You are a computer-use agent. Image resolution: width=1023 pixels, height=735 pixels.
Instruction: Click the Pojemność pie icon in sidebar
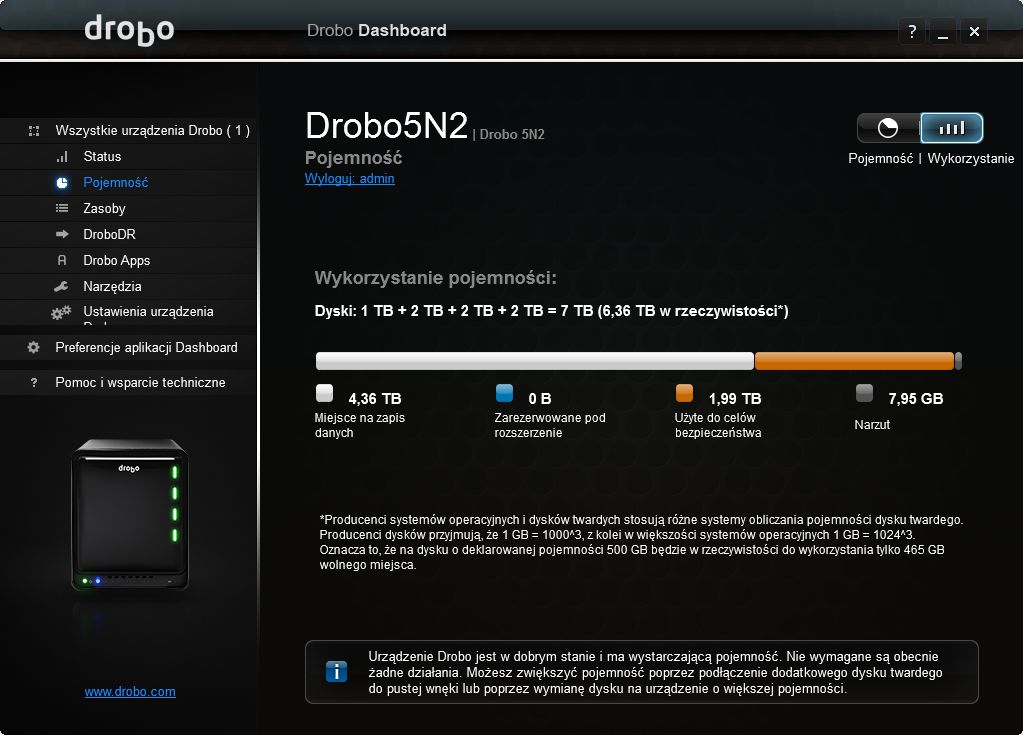pos(62,183)
